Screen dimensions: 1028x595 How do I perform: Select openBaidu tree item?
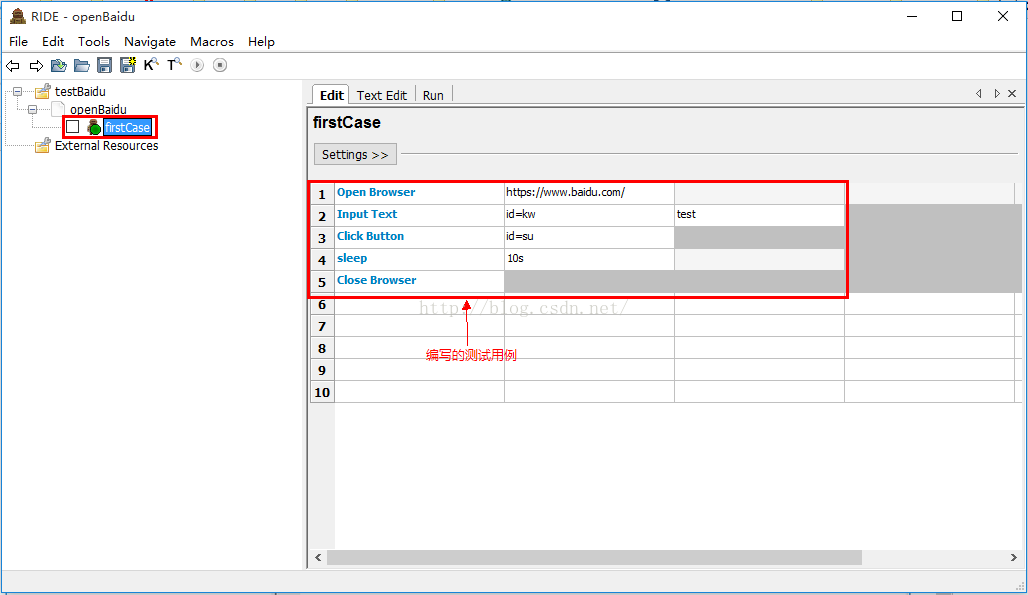(98, 109)
